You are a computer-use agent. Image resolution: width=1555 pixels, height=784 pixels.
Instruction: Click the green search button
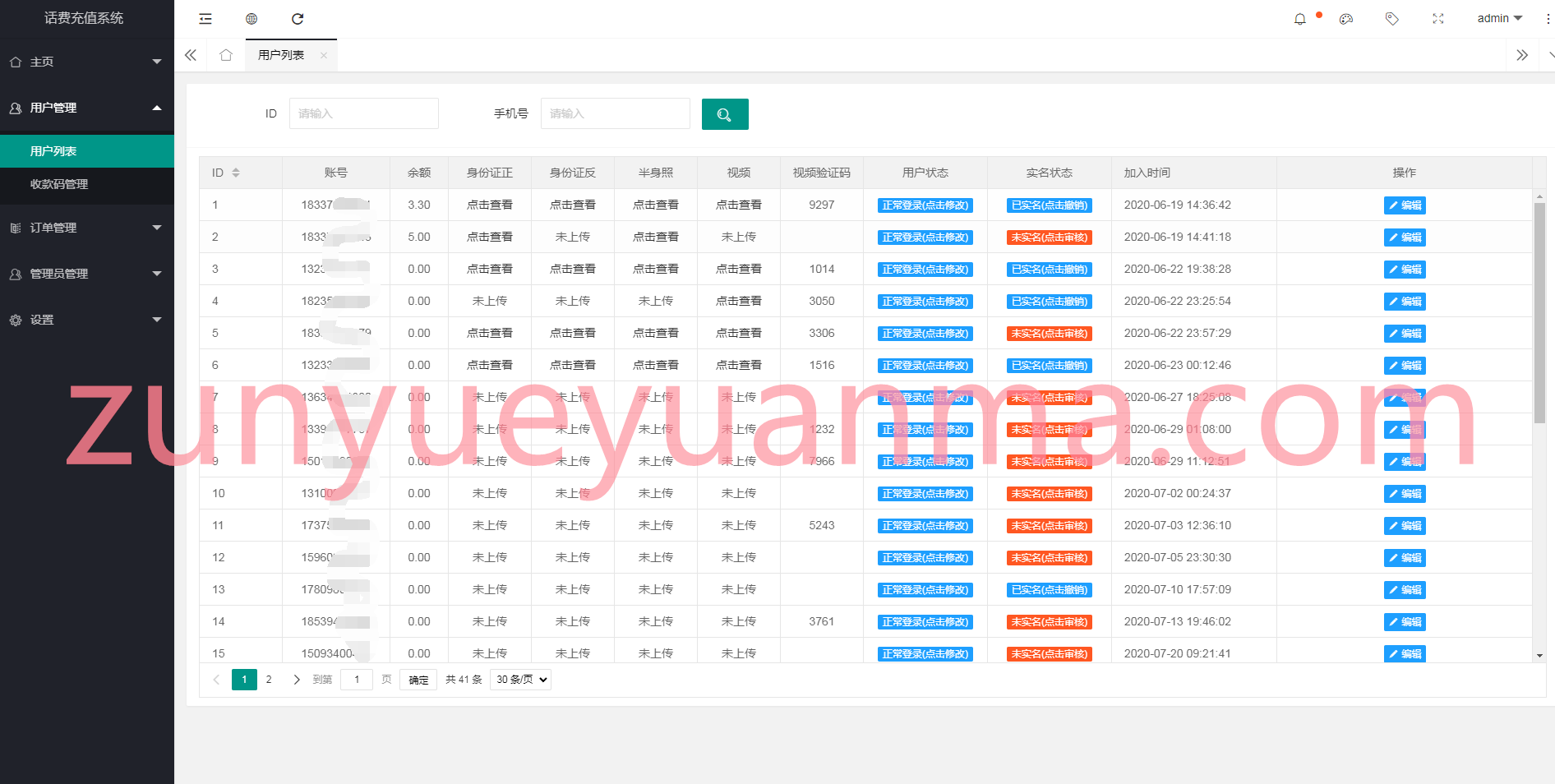point(725,114)
